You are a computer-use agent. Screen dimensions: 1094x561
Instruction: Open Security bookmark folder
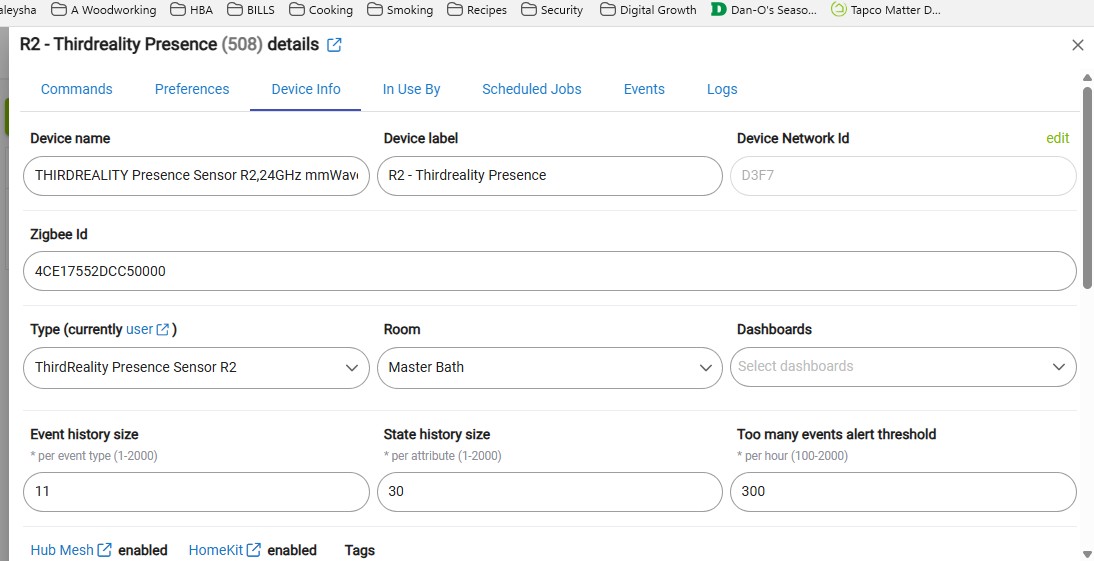pyautogui.click(x=552, y=10)
